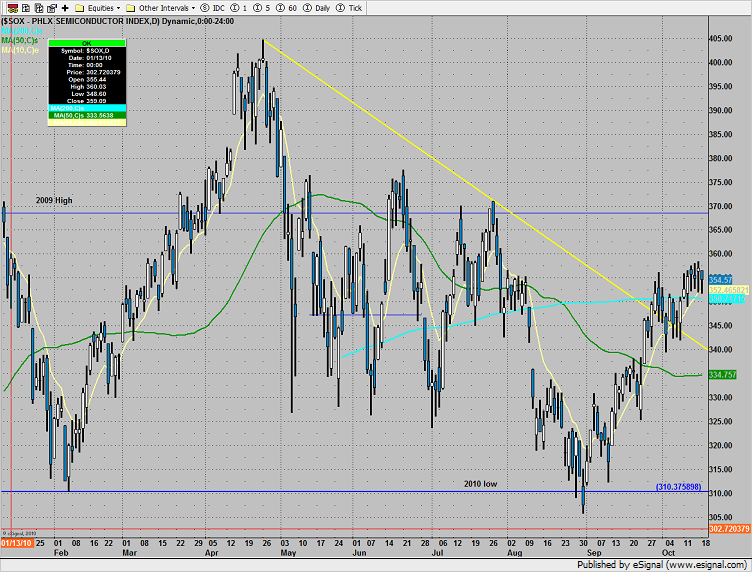Switch to IDC interval
This screenshot has height=572, width=752.
(x=213, y=6)
